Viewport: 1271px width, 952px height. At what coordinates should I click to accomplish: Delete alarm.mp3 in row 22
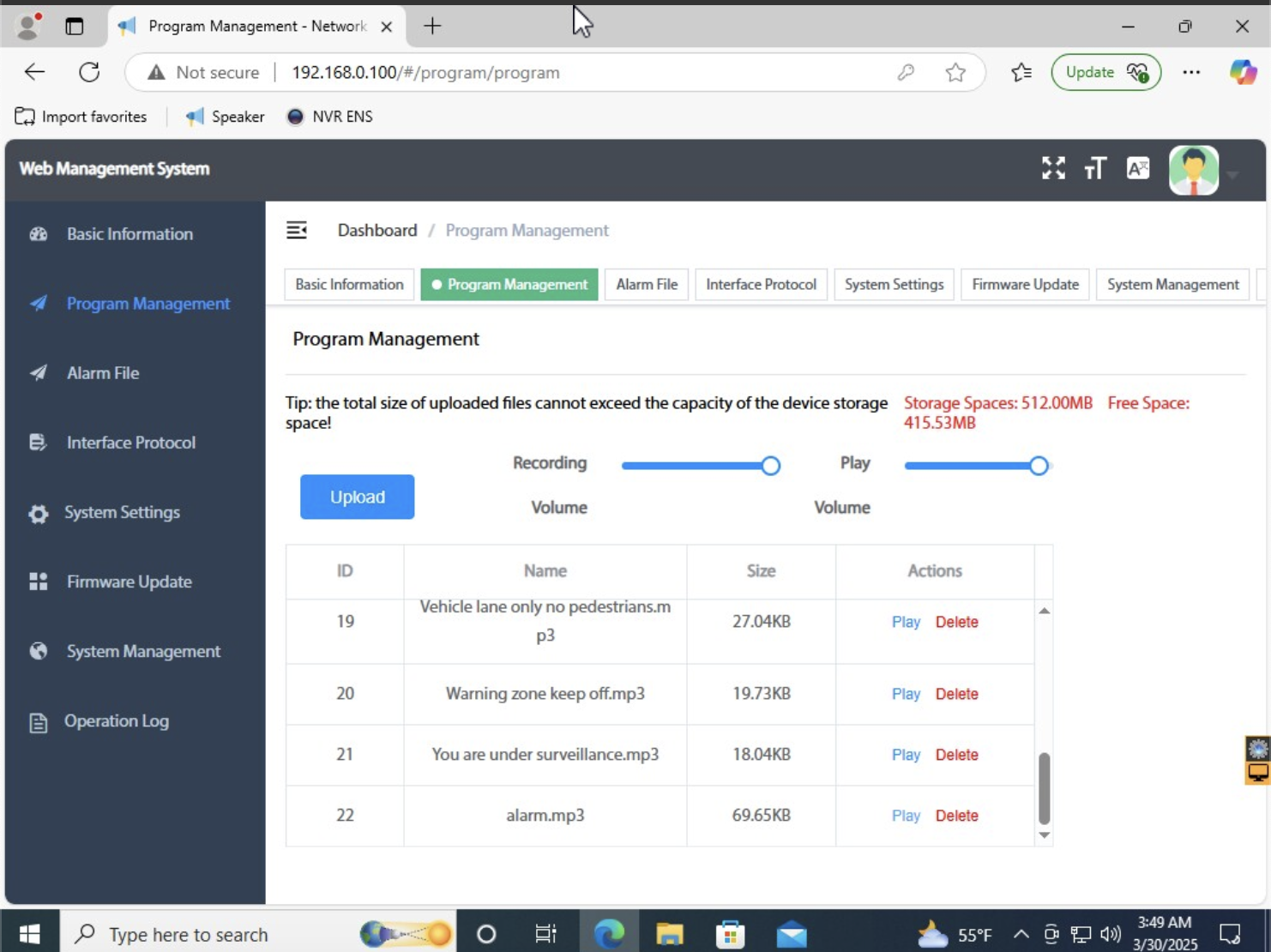click(957, 816)
